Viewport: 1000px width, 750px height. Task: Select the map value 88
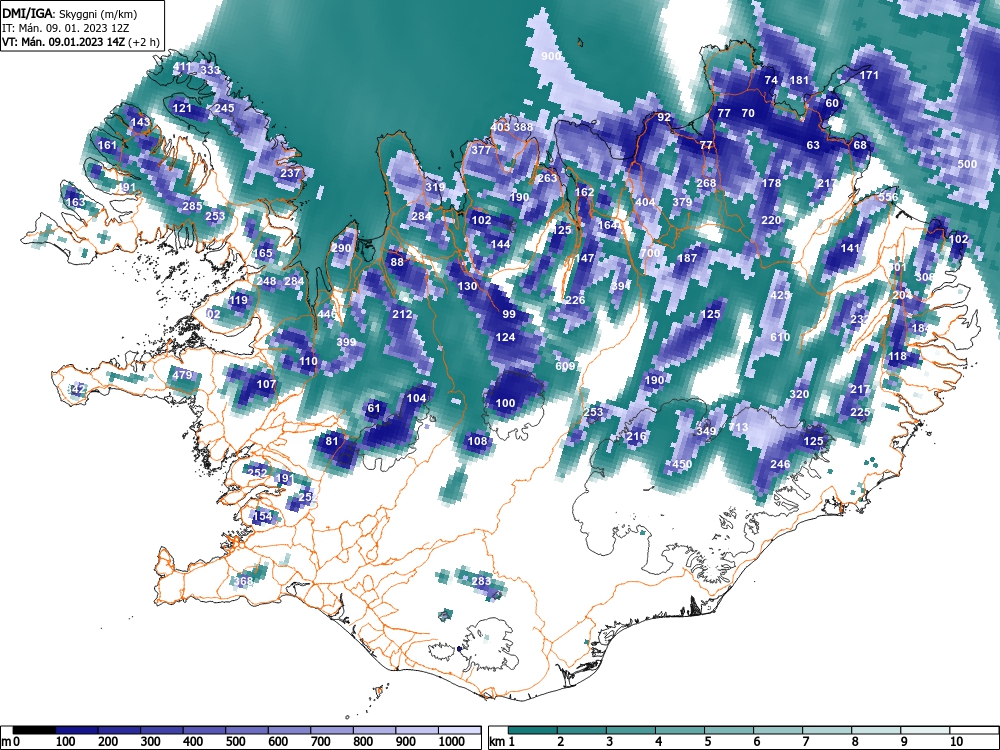(397, 262)
